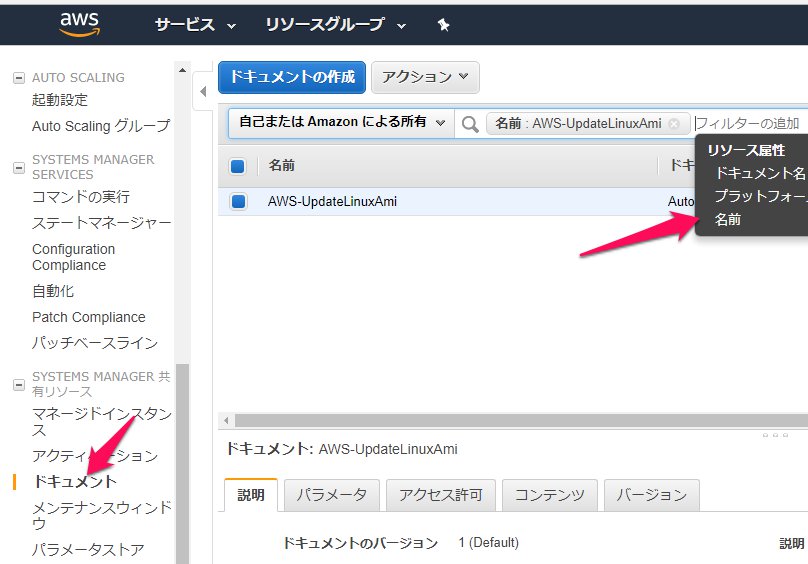Switch to the コンテンツ tab
Viewport: 808px width, 564px height.
coord(550,494)
